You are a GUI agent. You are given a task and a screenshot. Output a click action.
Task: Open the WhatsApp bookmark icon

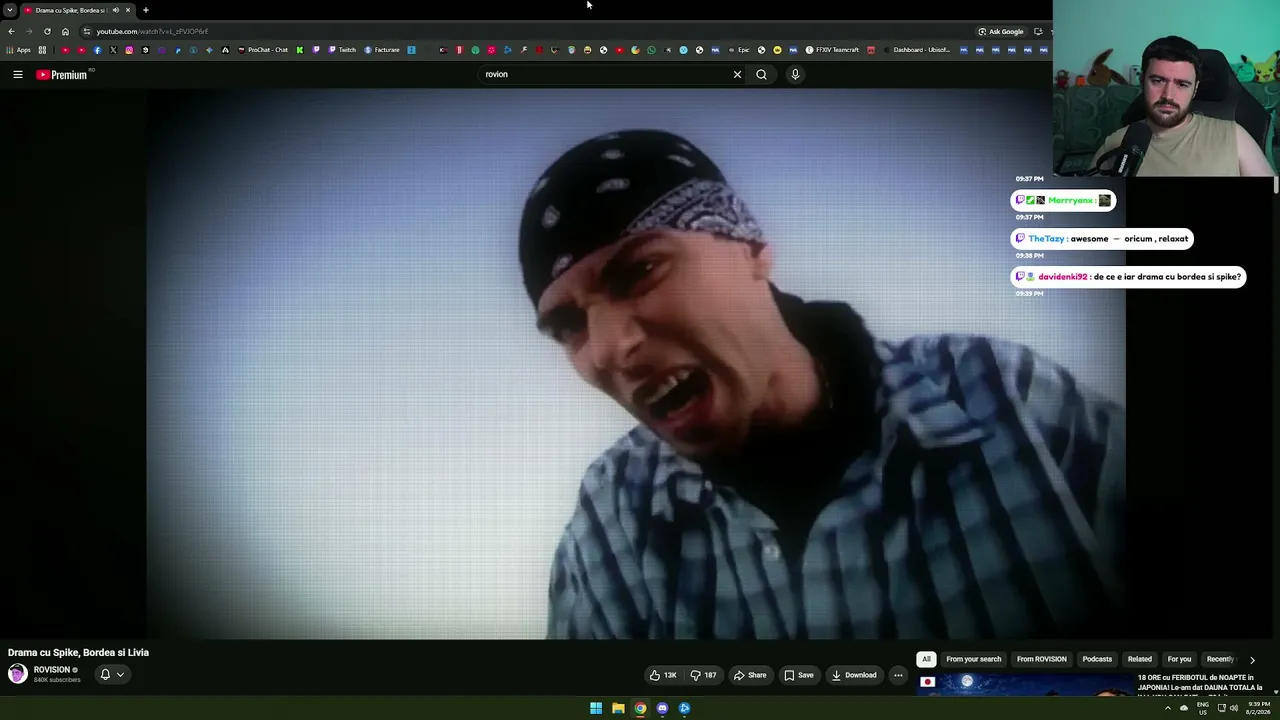click(652, 50)
